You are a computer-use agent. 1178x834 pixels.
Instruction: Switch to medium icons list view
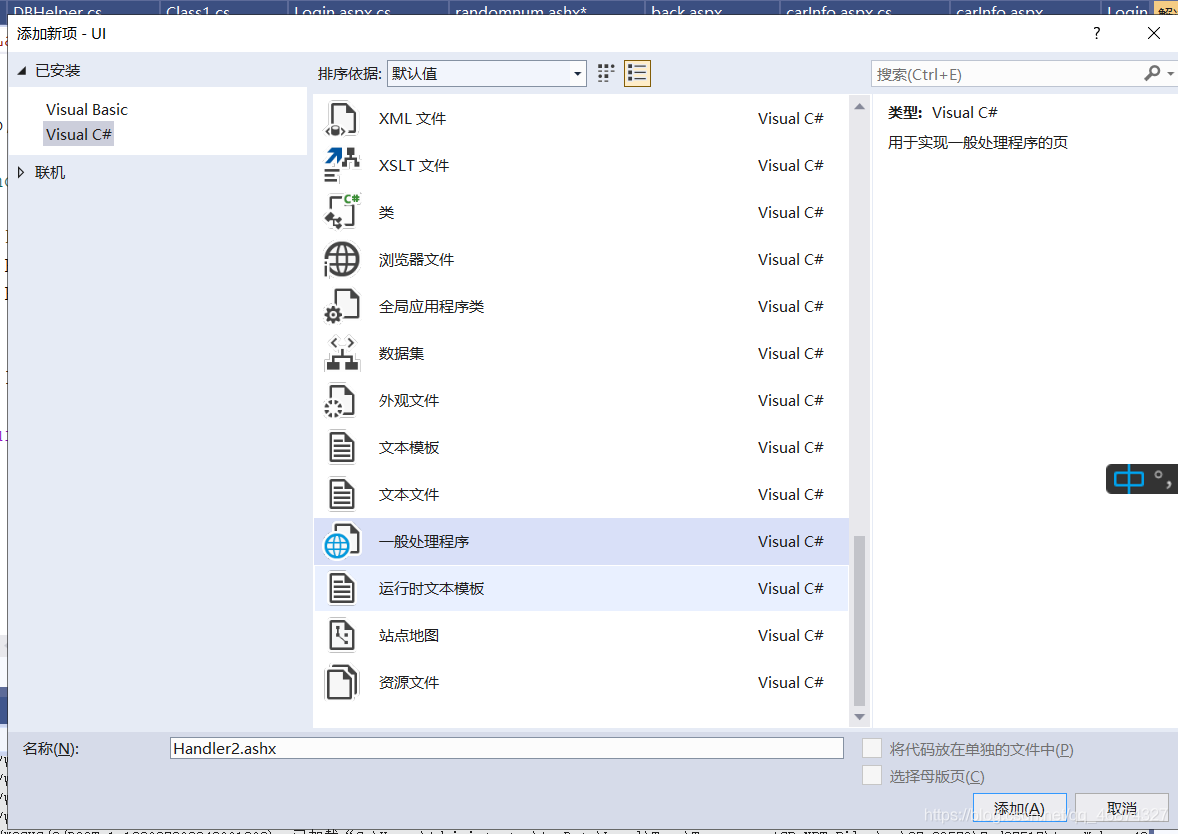click(x=637, y=73)
